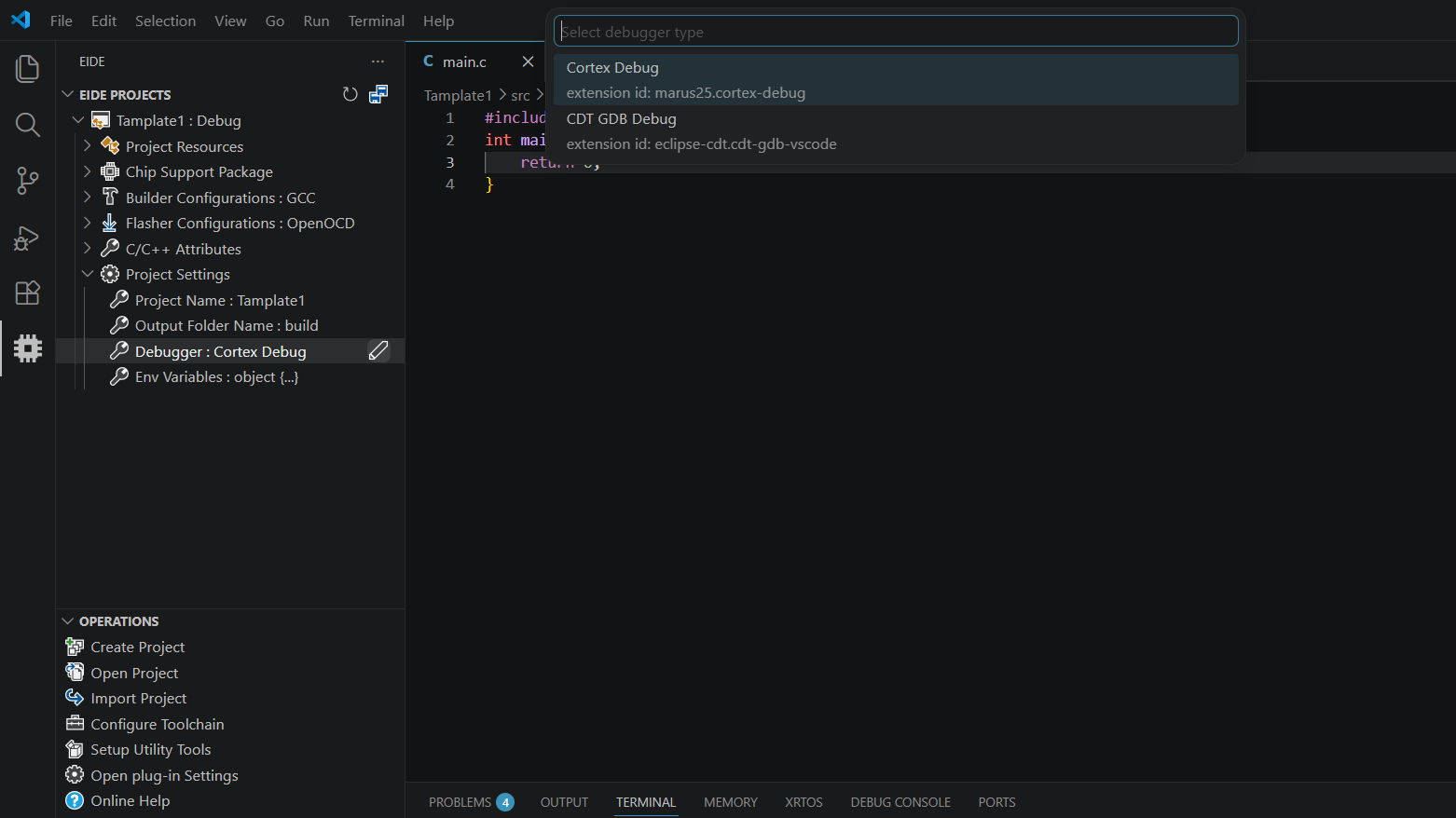Collapse the Project Settings node
Viewport: 1456px width, 818px height.
click(x=88, y=274)
